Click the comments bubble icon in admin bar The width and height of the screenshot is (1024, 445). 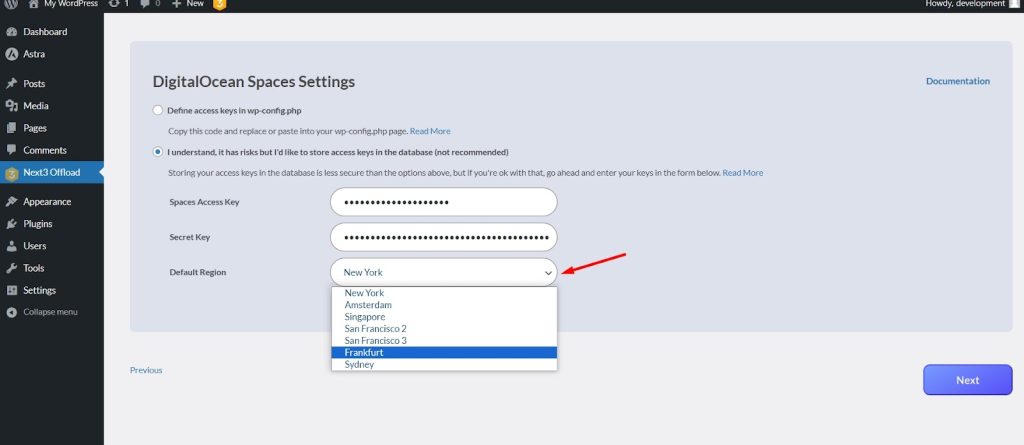[145, 3]
